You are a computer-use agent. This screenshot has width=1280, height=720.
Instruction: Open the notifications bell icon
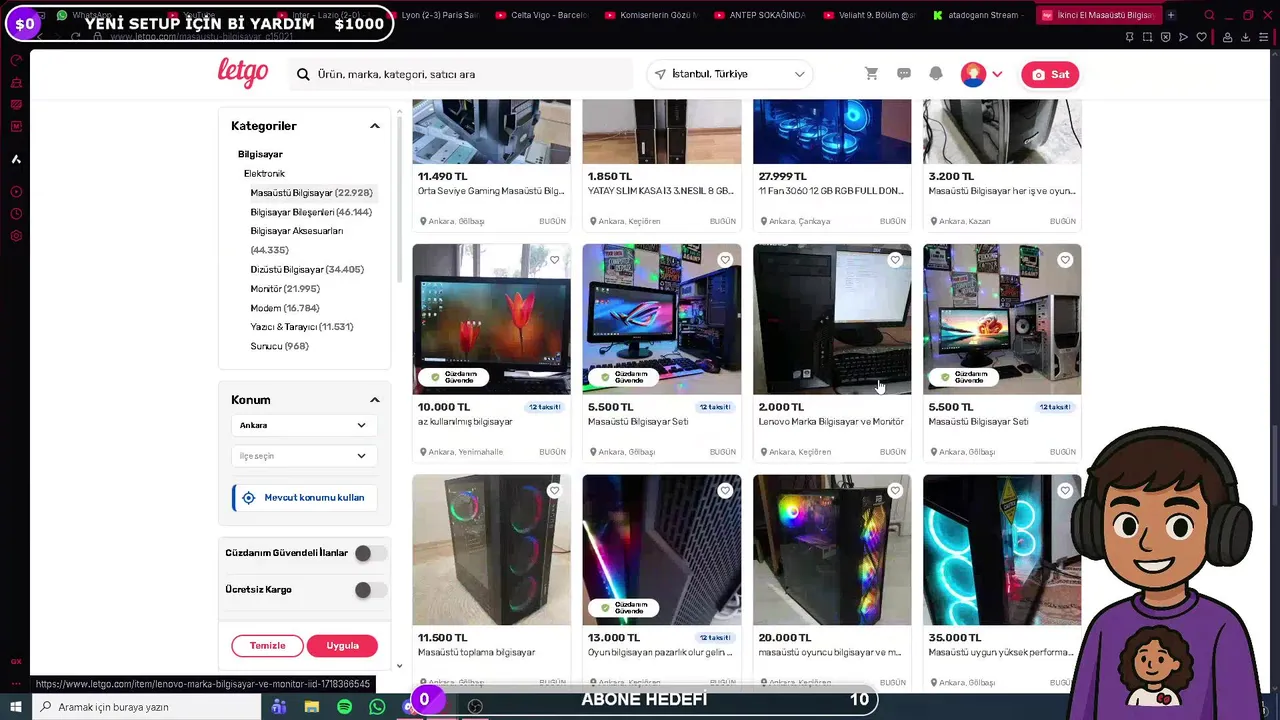[x=936, y=74]
